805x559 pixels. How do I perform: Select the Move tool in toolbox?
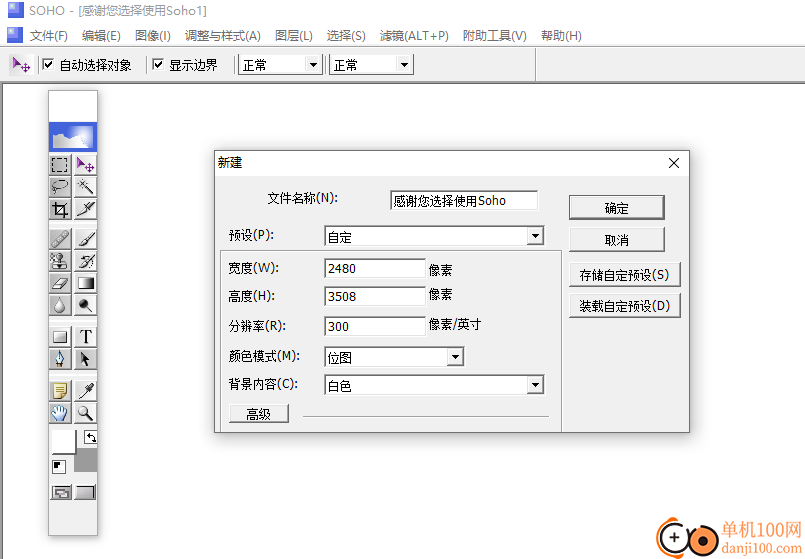(x=85, y=165)
